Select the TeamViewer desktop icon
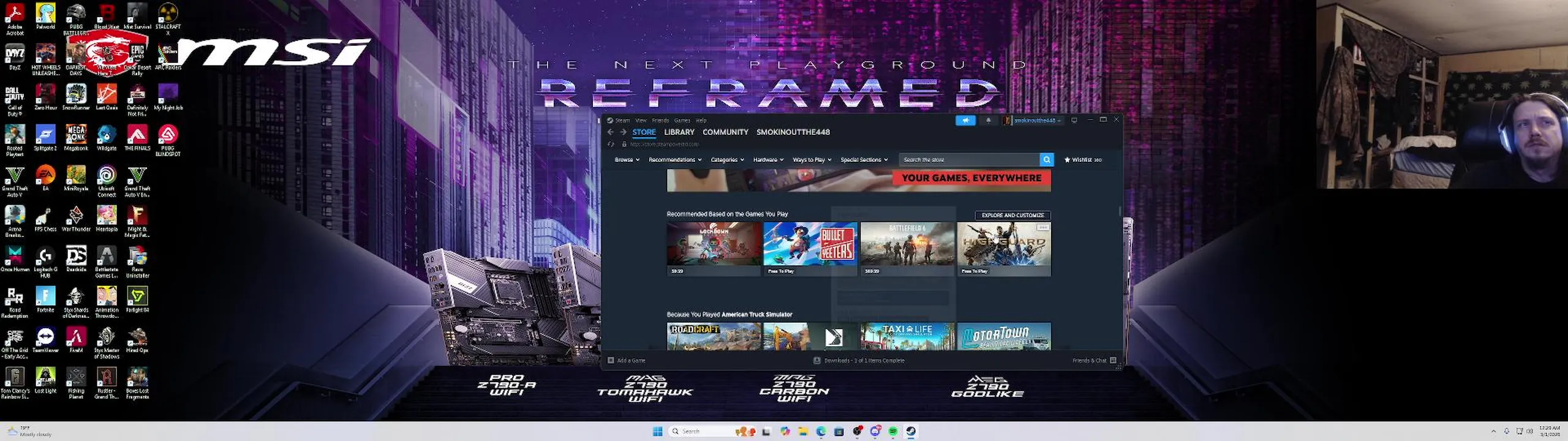Viewport: 1568px width, 441px height. [x=45, y=340]
